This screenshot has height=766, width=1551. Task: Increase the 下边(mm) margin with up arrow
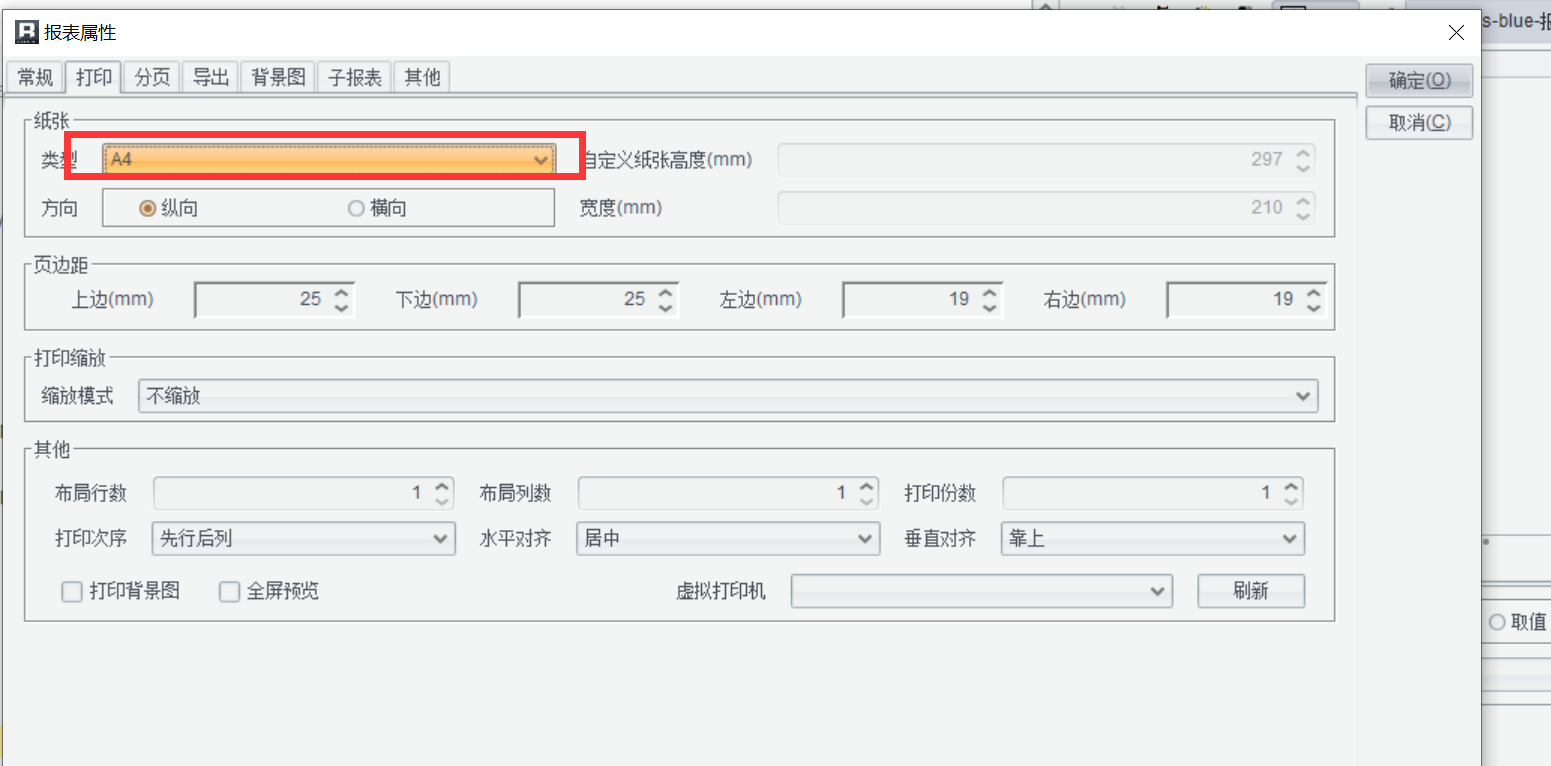[665, 292]
